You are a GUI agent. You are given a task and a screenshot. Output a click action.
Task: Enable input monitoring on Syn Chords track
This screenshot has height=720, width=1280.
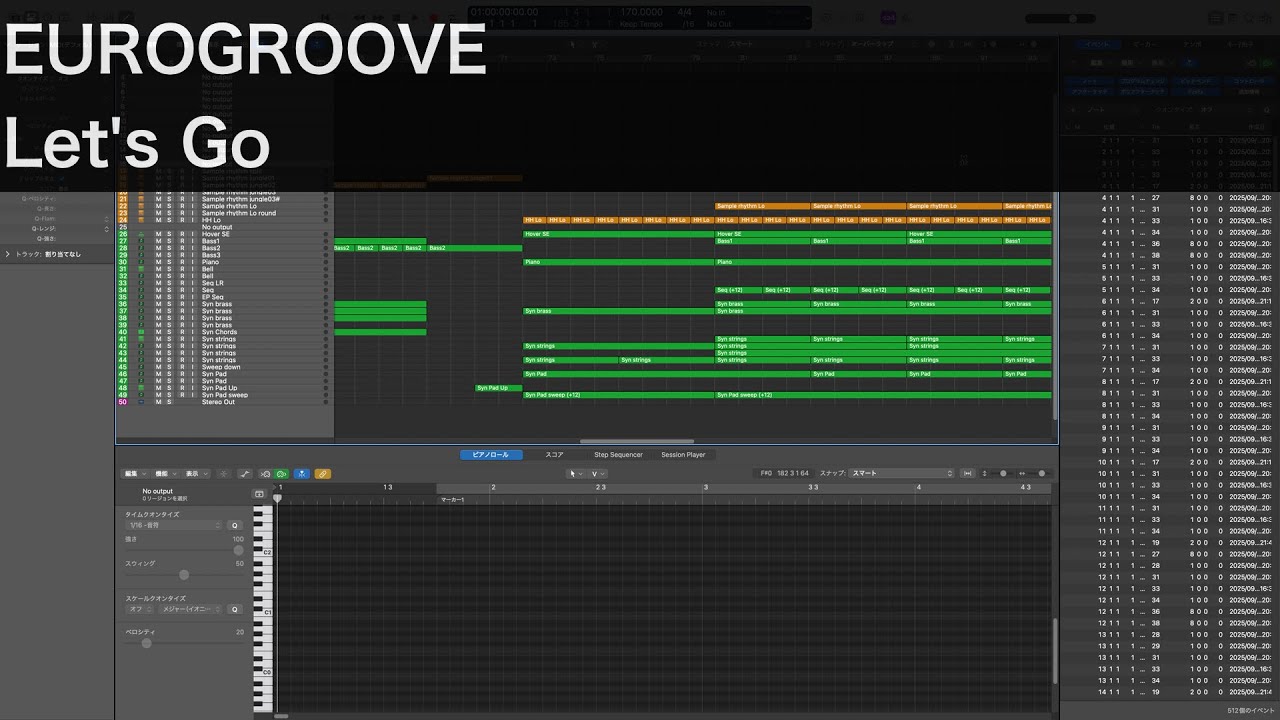pyautogui.click(x=192, y=332)
